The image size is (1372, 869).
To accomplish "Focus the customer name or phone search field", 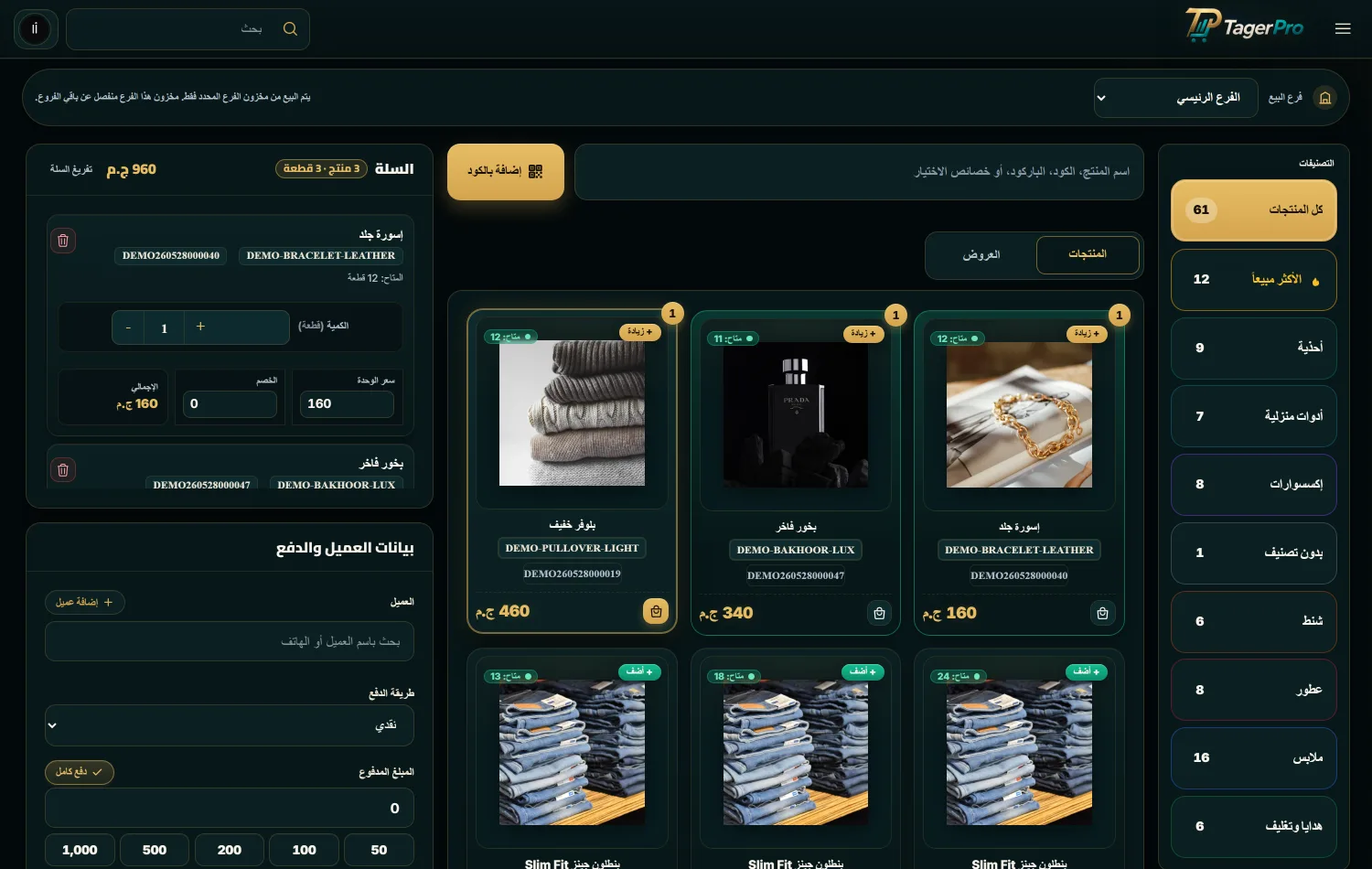I will pos(230,641).
